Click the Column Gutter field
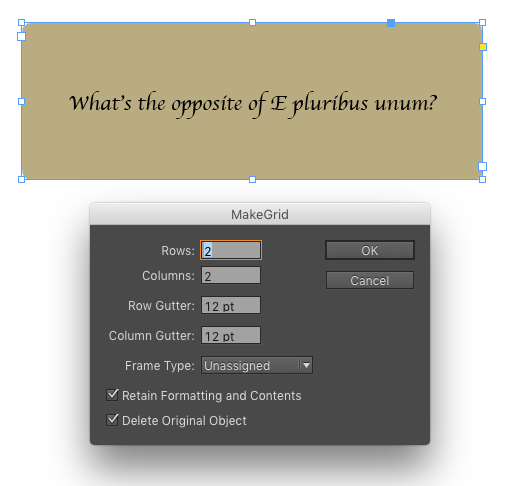This screenshot has width=506, height=486. (x=231, y=335)
